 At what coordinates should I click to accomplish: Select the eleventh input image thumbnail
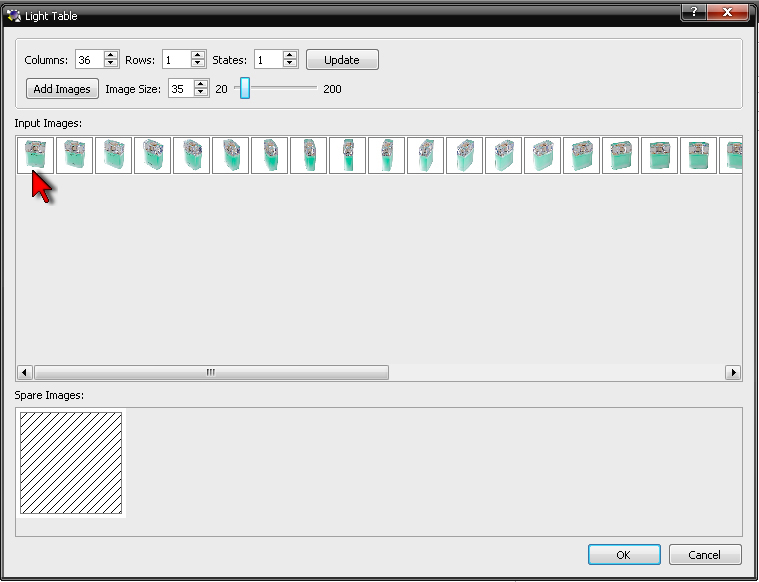pyautogui.click(x=425, y=155)
